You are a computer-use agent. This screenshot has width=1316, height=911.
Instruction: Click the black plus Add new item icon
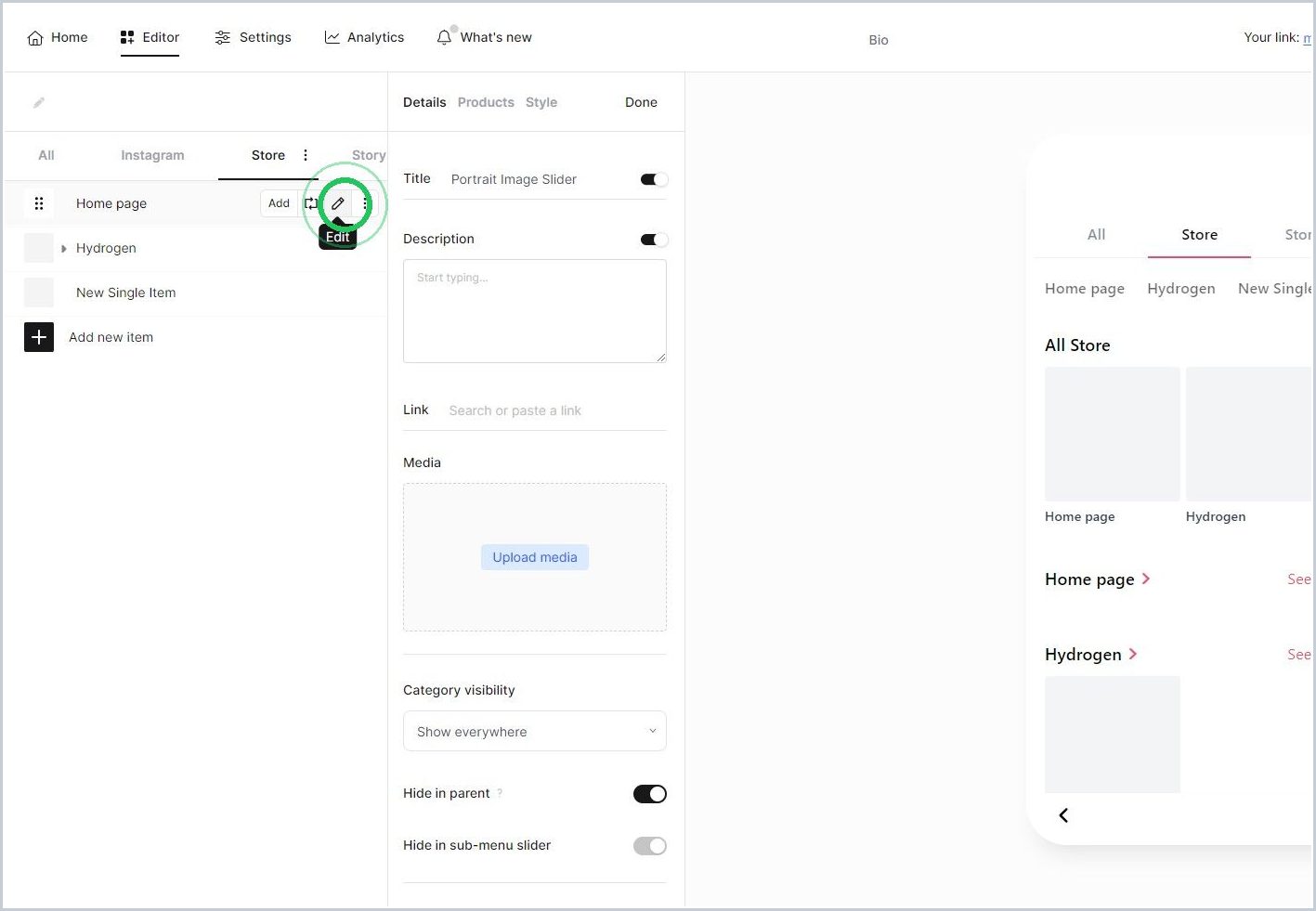39,337
